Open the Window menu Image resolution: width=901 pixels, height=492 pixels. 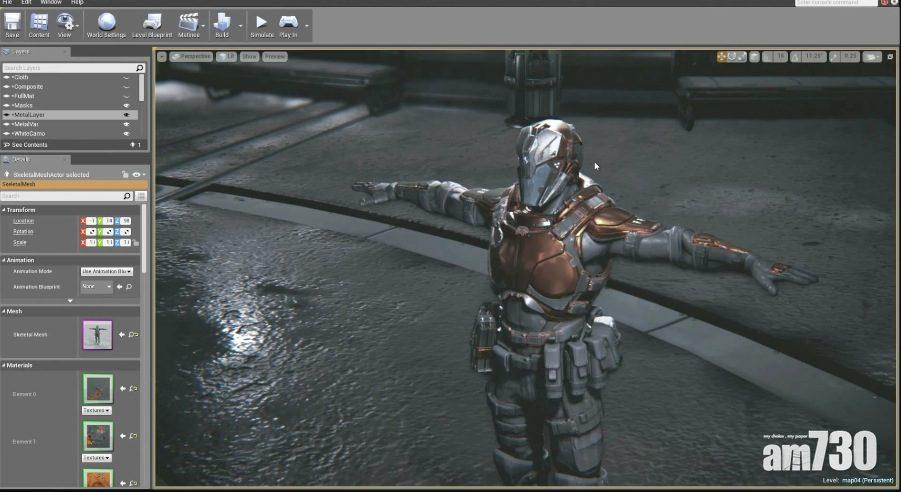pyautogui.click(x=50, y=3)
